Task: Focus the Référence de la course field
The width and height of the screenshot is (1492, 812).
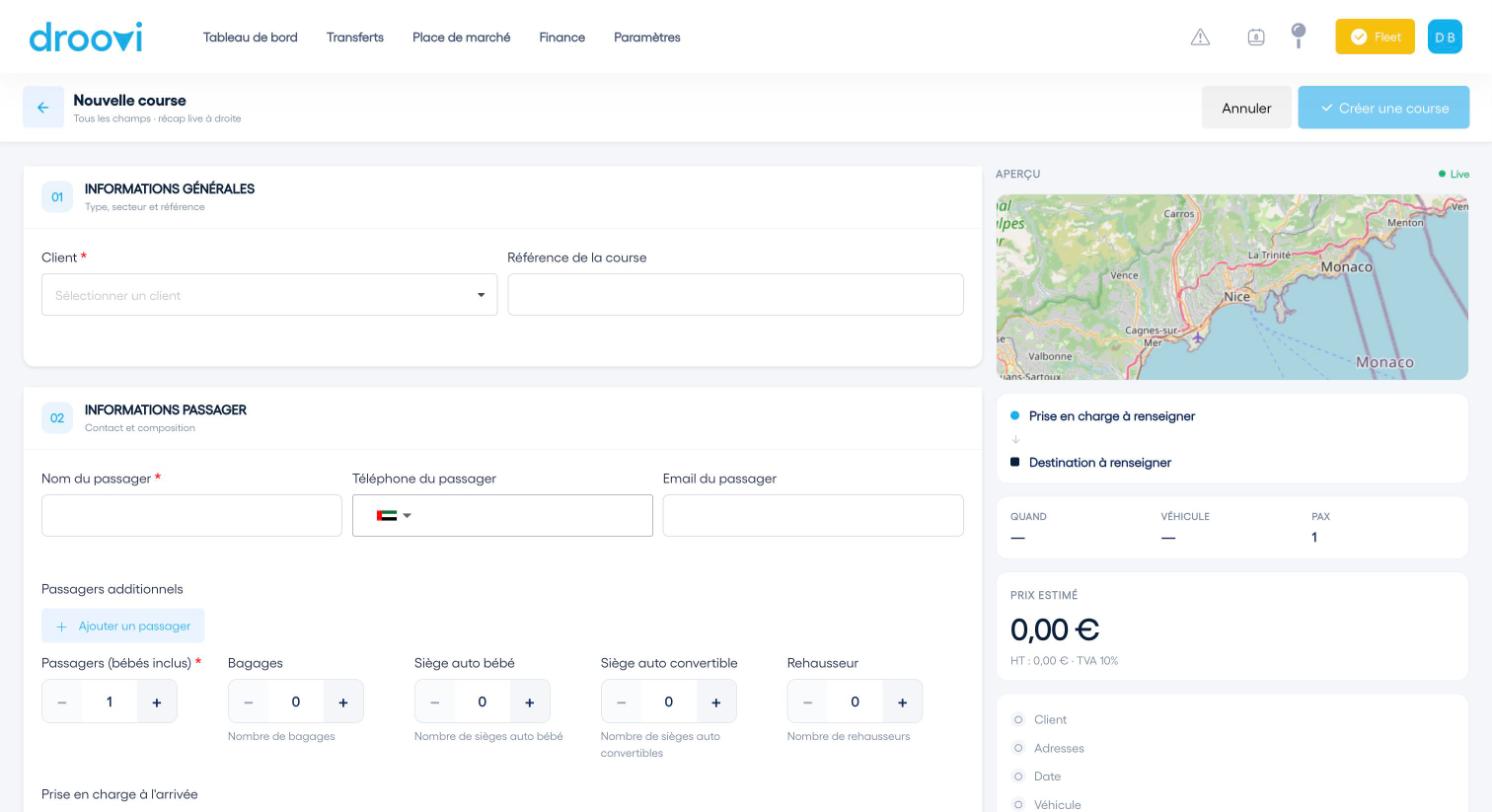Action: (736, 295)
